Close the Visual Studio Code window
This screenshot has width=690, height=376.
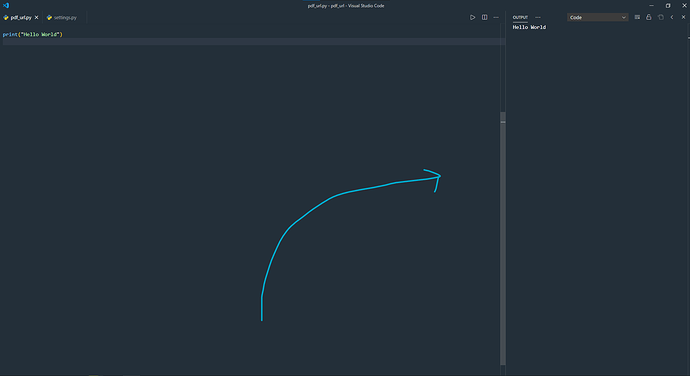[x=684, y=6]
